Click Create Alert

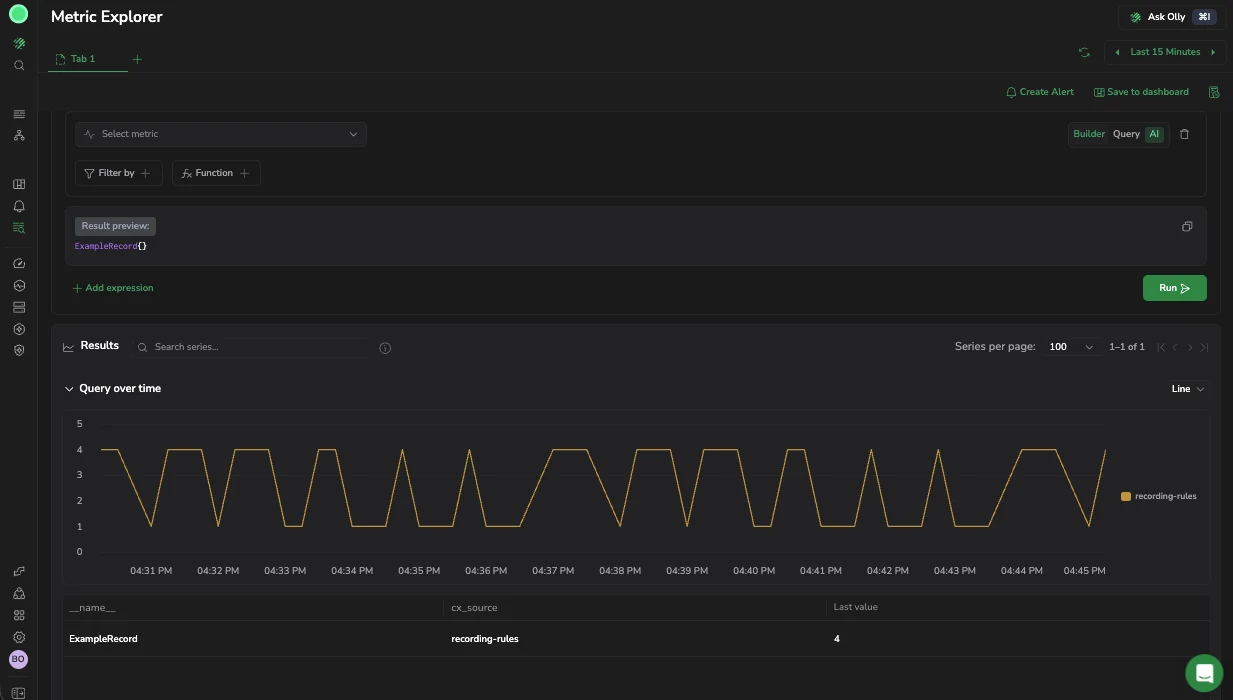tap(1040, 92)
